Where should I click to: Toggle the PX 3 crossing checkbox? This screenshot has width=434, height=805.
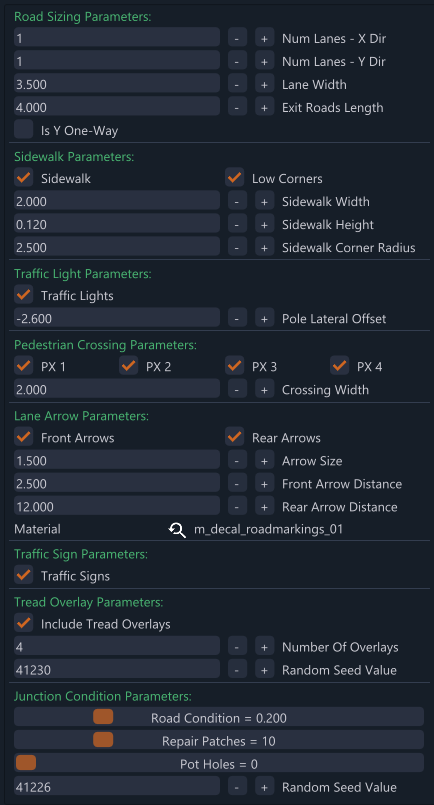(235, 366)
